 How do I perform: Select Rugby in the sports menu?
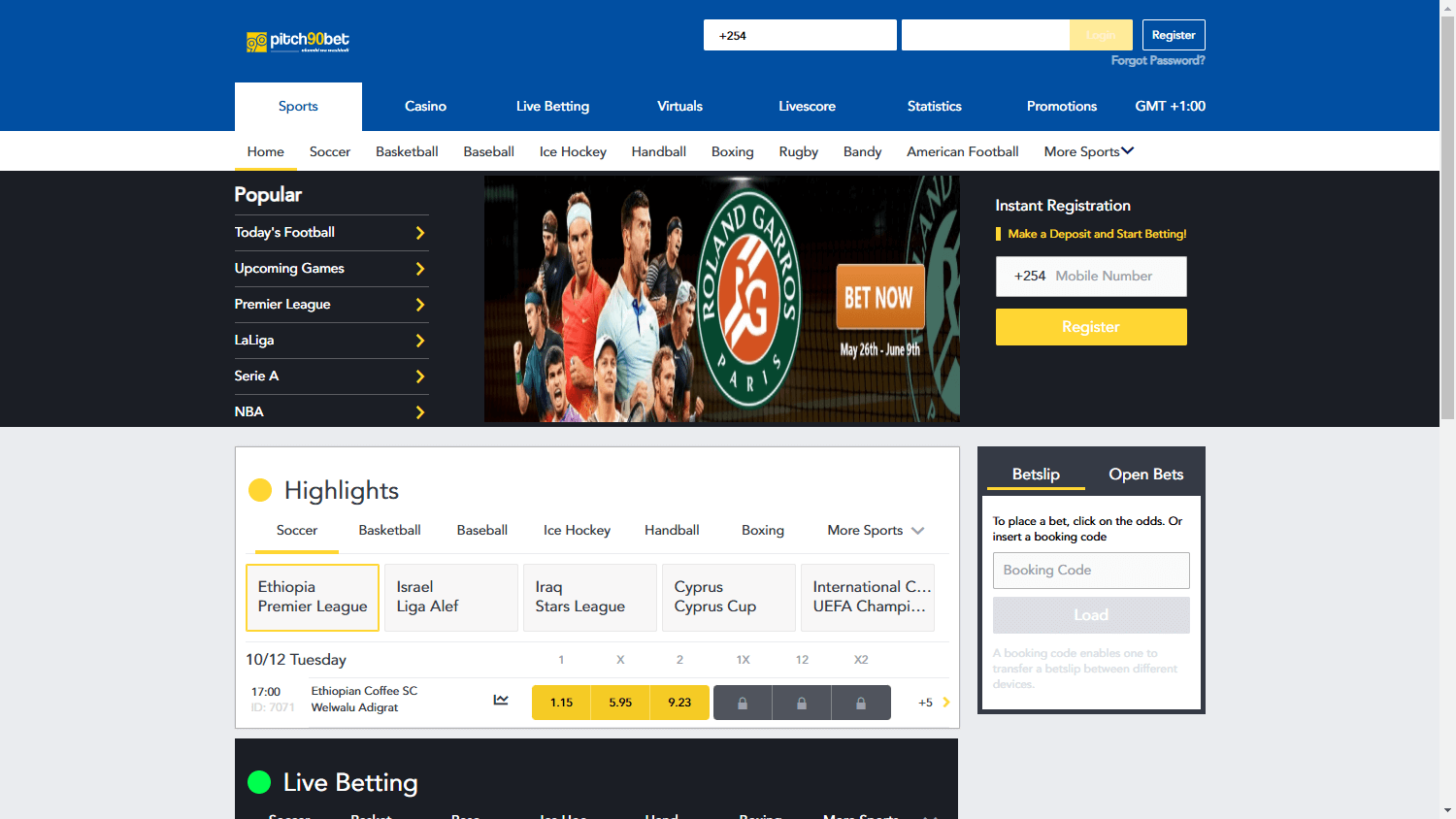point(798,151)
